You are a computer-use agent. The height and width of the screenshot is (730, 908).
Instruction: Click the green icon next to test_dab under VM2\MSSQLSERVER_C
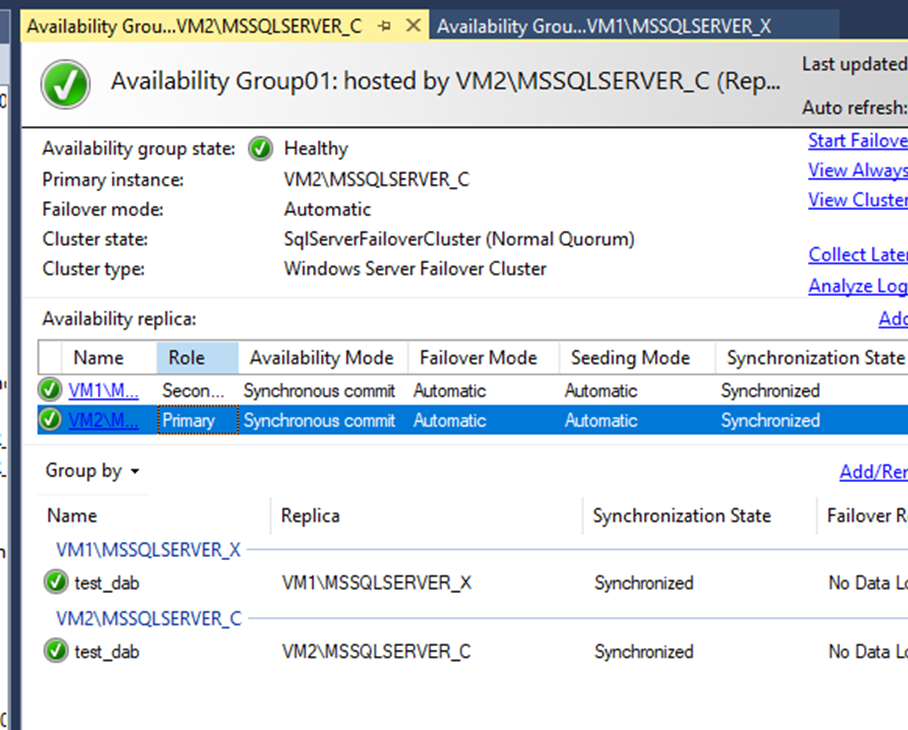(55, 651)
